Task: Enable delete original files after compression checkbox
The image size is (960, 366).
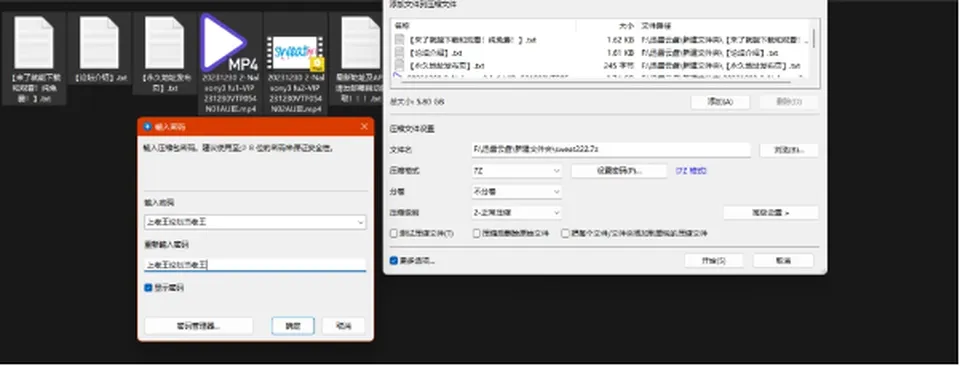Action: pos(476,234)
